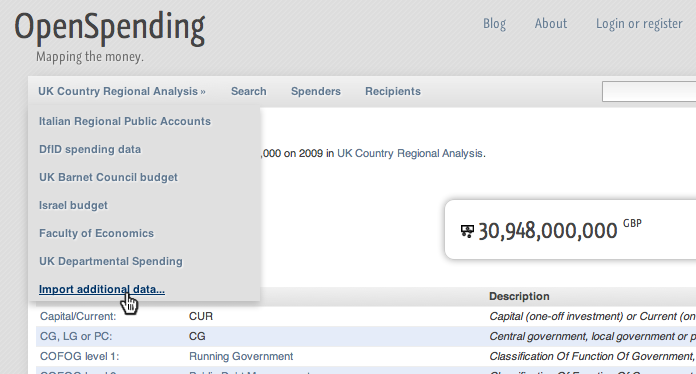Image resolution: width=696 pixels, height=374 pixels.
Task: Select Italian Regional Public Accounts dataset
Action: pyautogui.click(x=125, y=121)
